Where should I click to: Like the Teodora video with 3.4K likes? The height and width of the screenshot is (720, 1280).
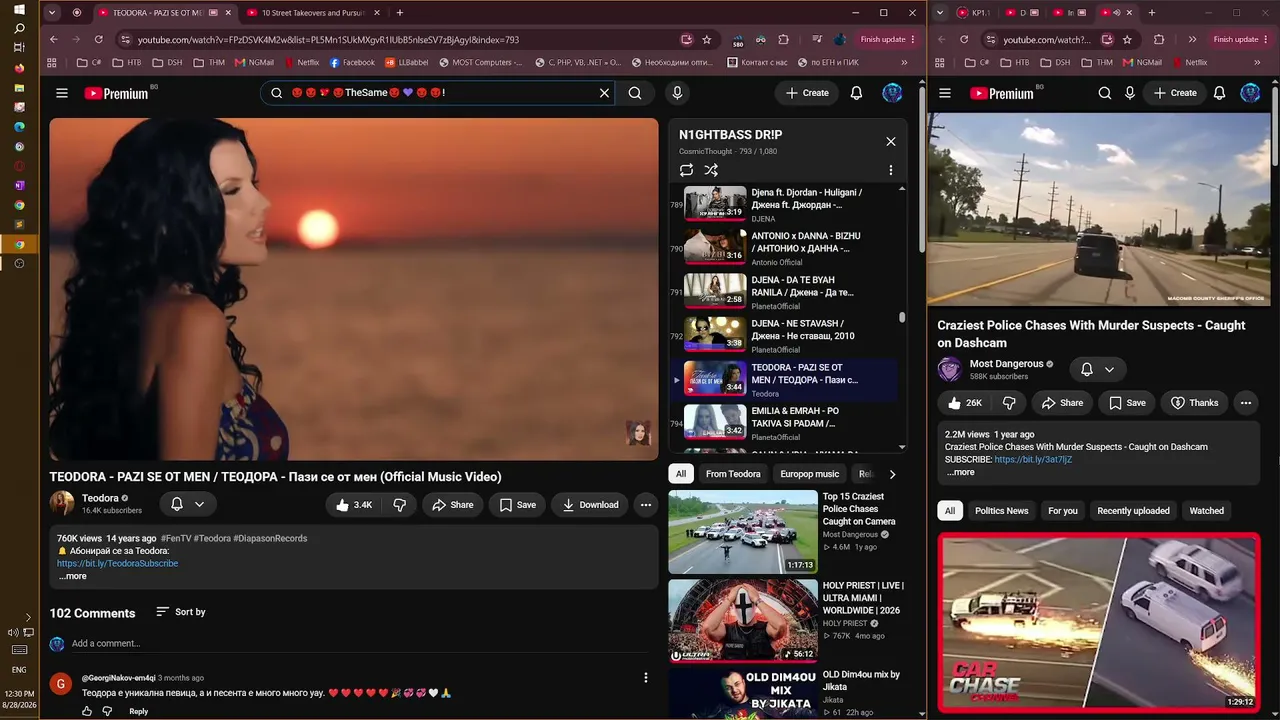pos(354,505)
